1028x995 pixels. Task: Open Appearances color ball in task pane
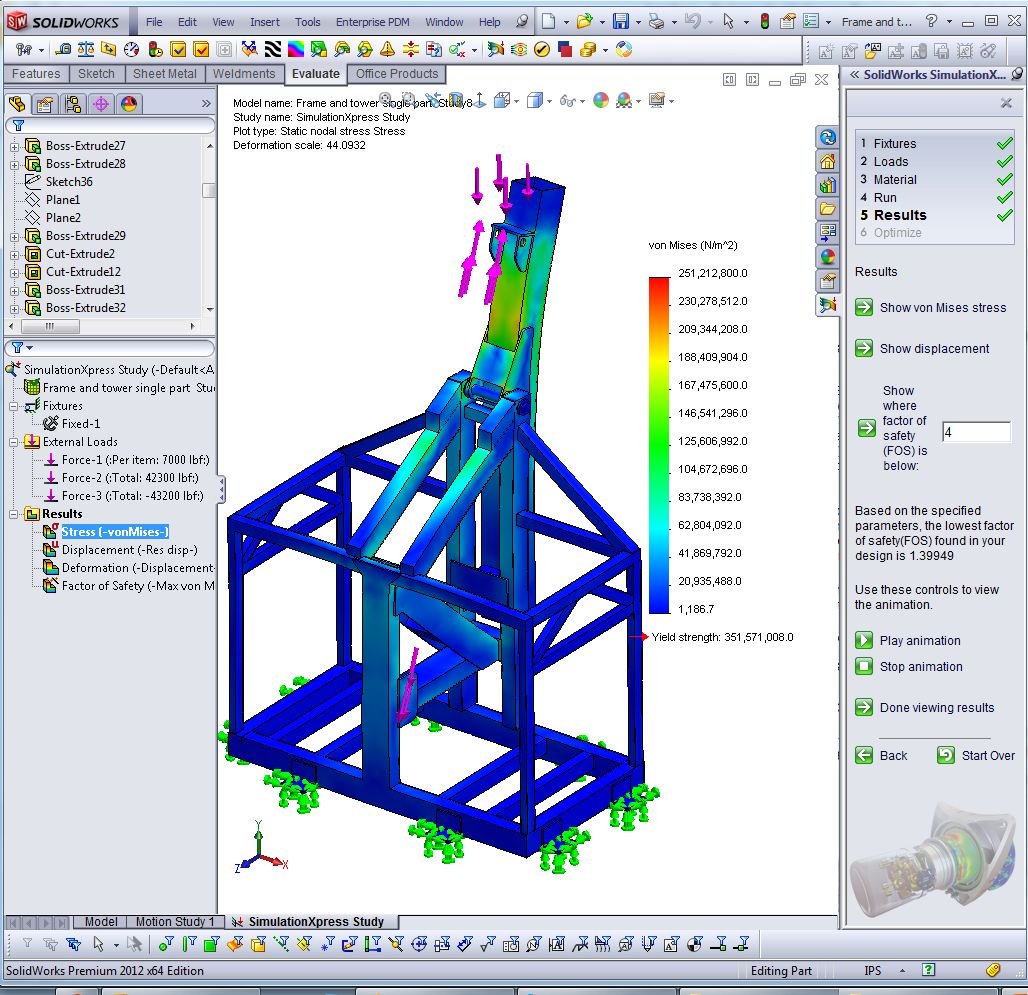(828, 257)
